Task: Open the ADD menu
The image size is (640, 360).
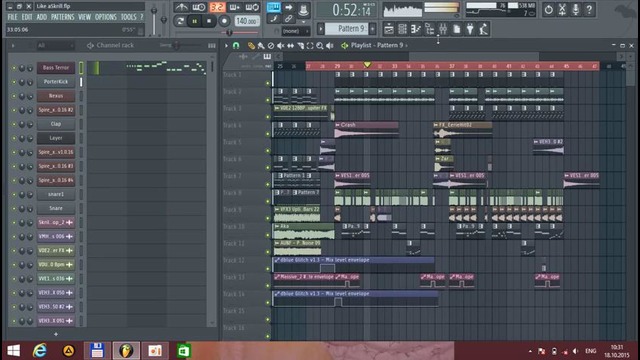Action: coord(42,17)
